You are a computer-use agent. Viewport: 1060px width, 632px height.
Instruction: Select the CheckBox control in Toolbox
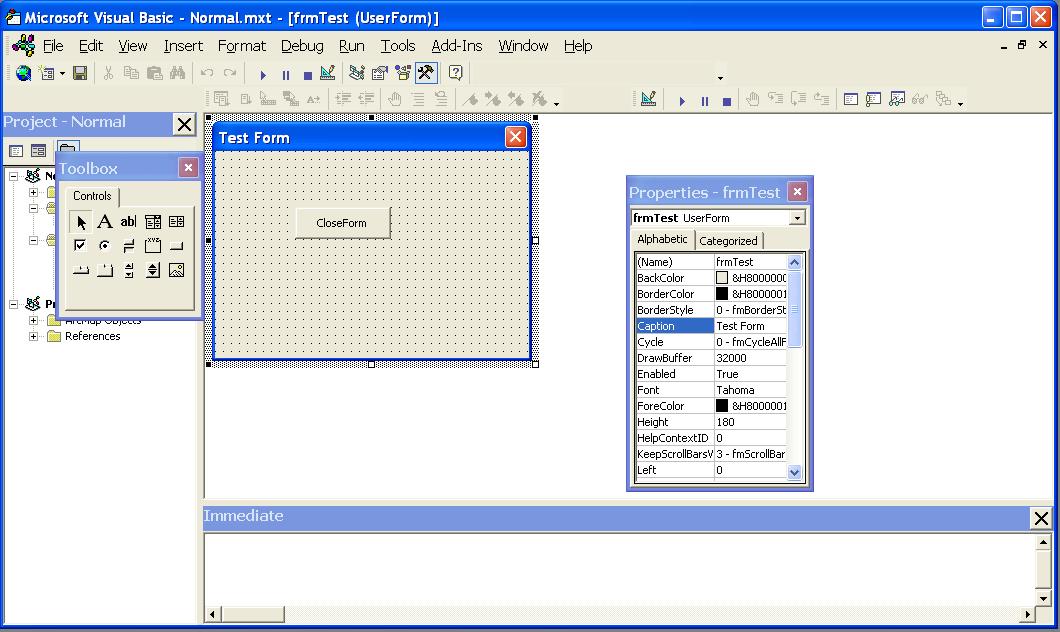80,245
